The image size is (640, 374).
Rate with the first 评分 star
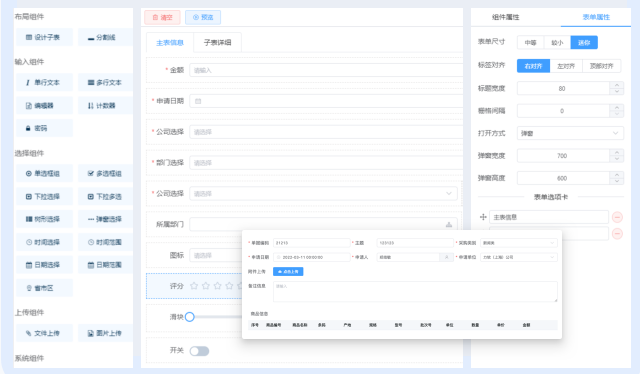194,286
